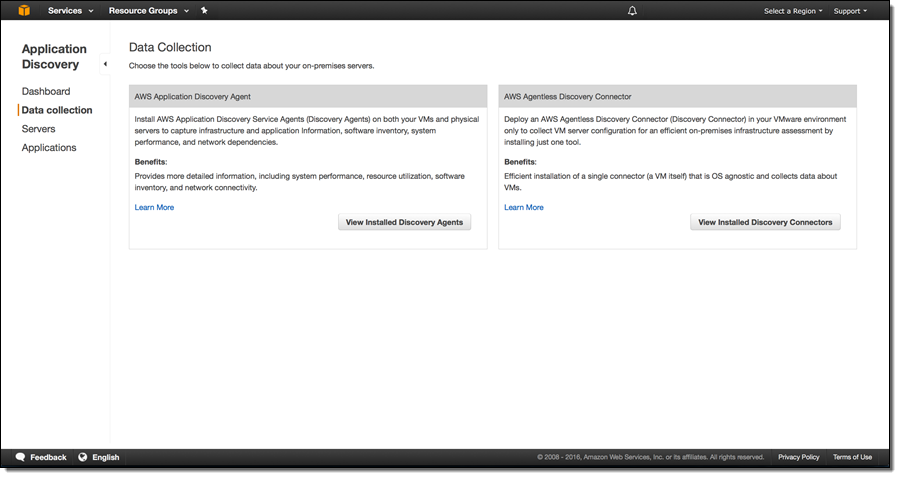
Task: Open the notifications bell icon
Action: click(632, 11)
